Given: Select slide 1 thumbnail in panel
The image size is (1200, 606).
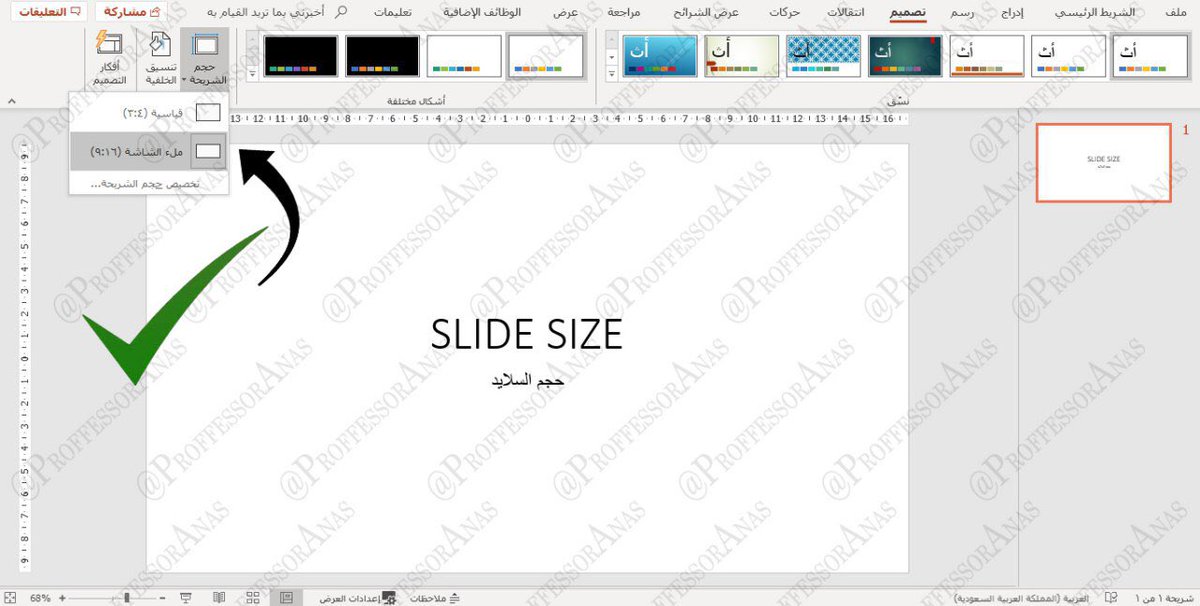Looking at the screenshot, I should click(x=1103, y=163).
